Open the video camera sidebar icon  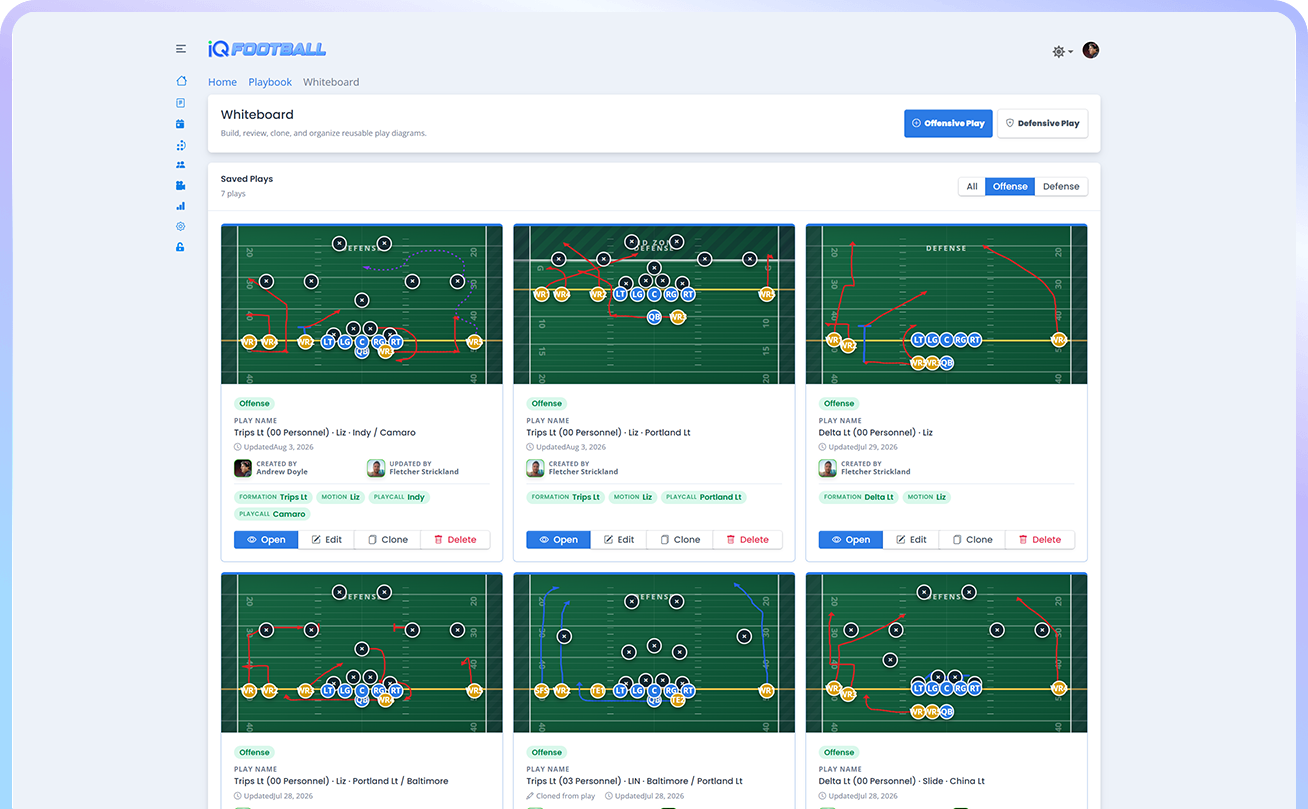pos(181,185)
